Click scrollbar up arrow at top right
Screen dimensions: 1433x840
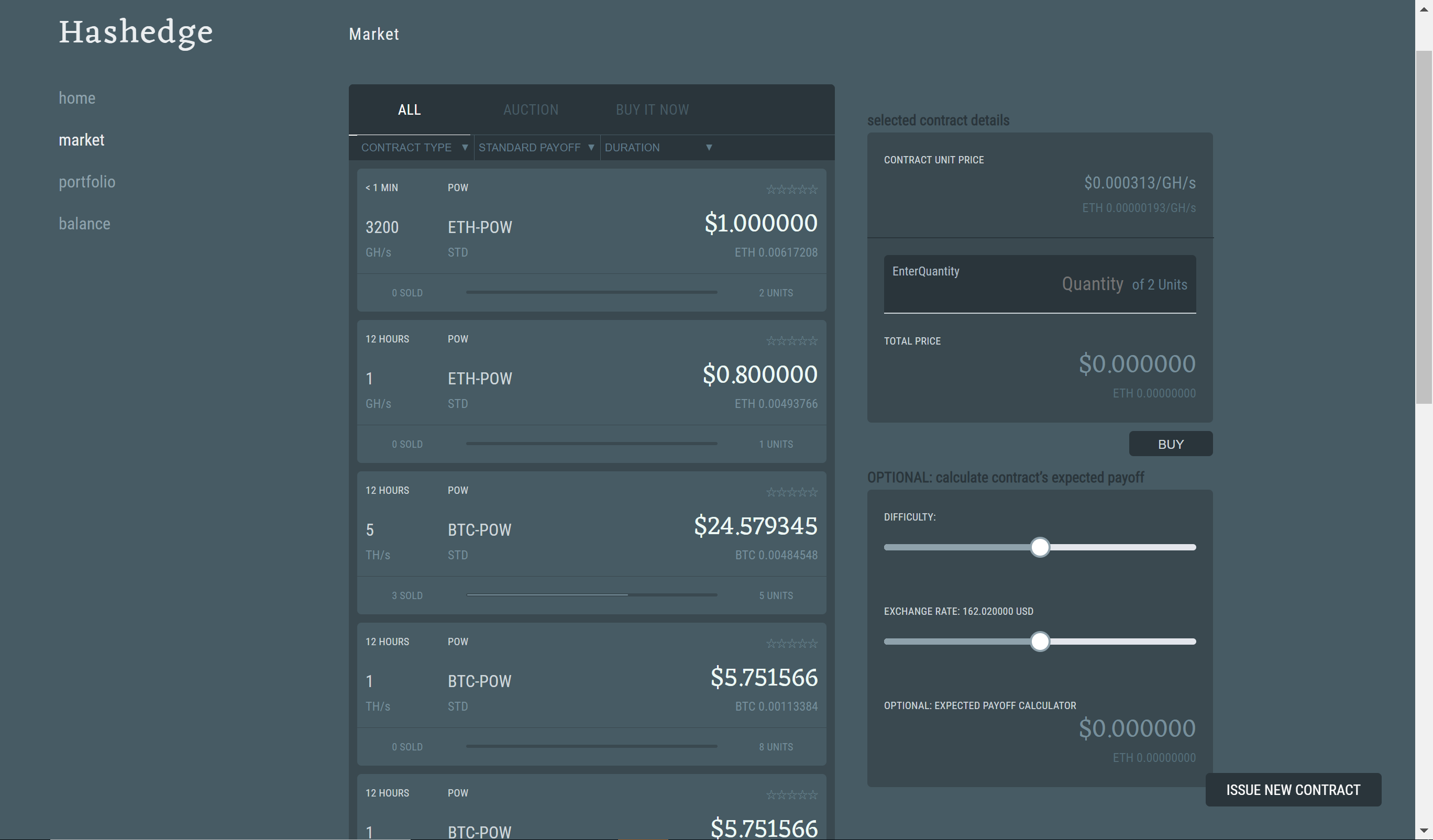[1424, 8]
